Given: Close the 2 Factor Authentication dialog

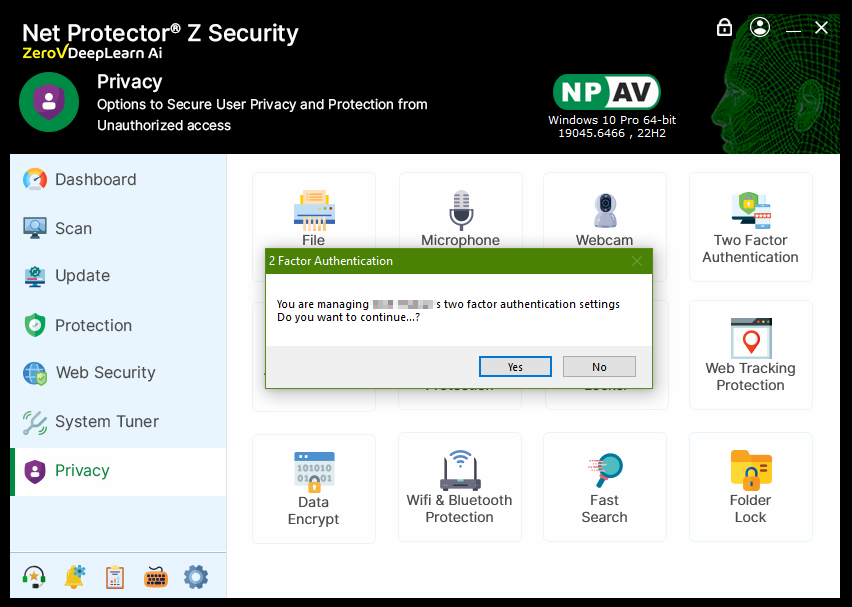Looking at the screenshot, I should (x=637, y=261).
